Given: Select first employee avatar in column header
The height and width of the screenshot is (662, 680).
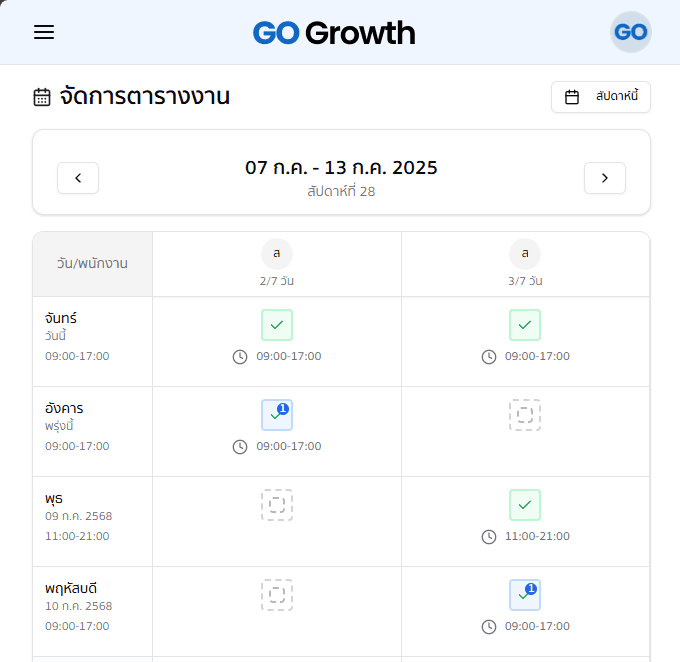Looking at the screenshot, I should point(277,254).
